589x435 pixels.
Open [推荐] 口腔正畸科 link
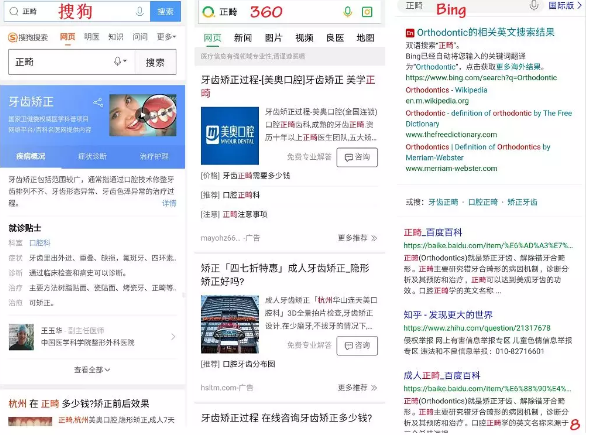[x=230, y=195]
